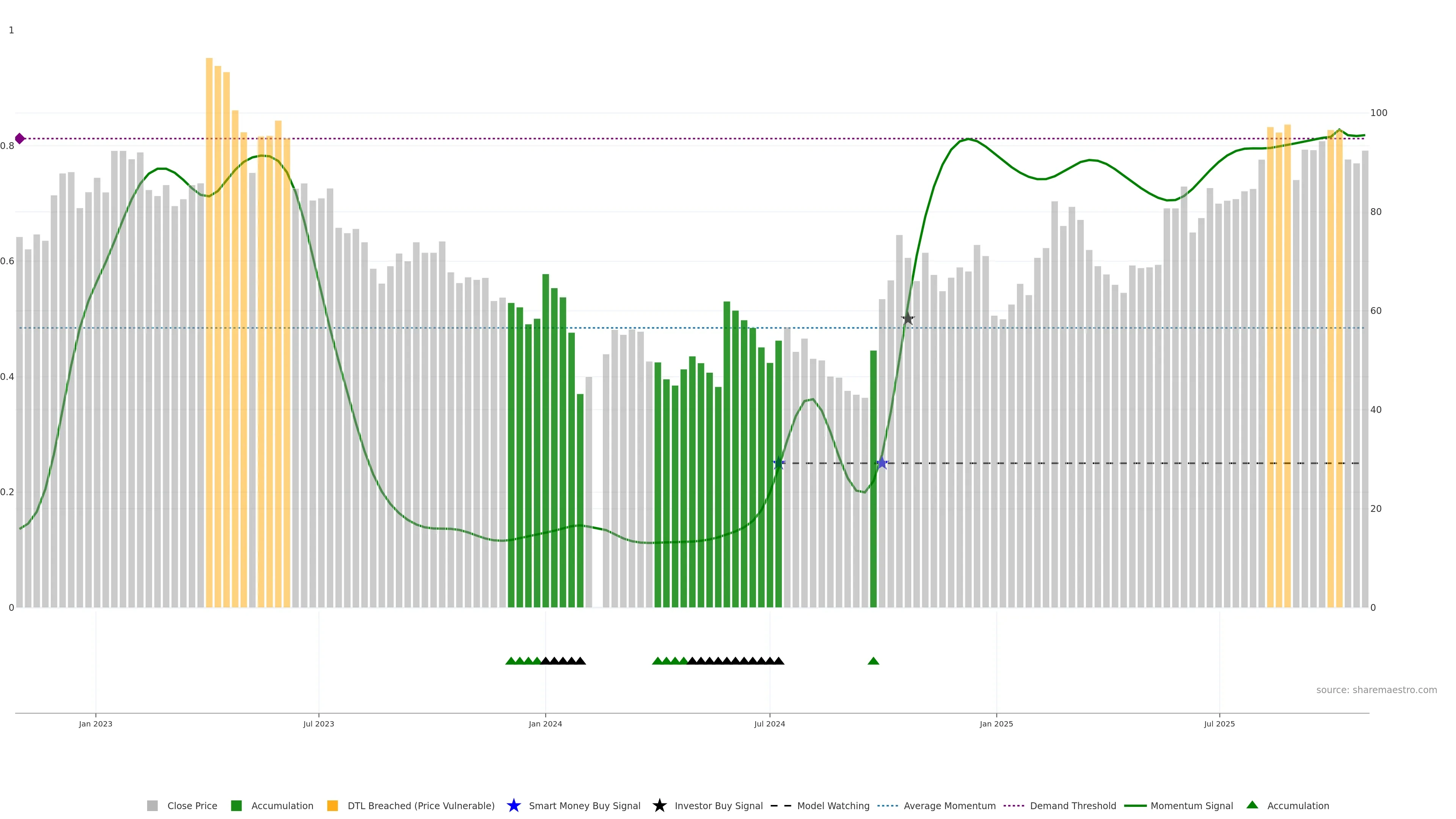Click the green Accumulation square legend swatch

236,806
